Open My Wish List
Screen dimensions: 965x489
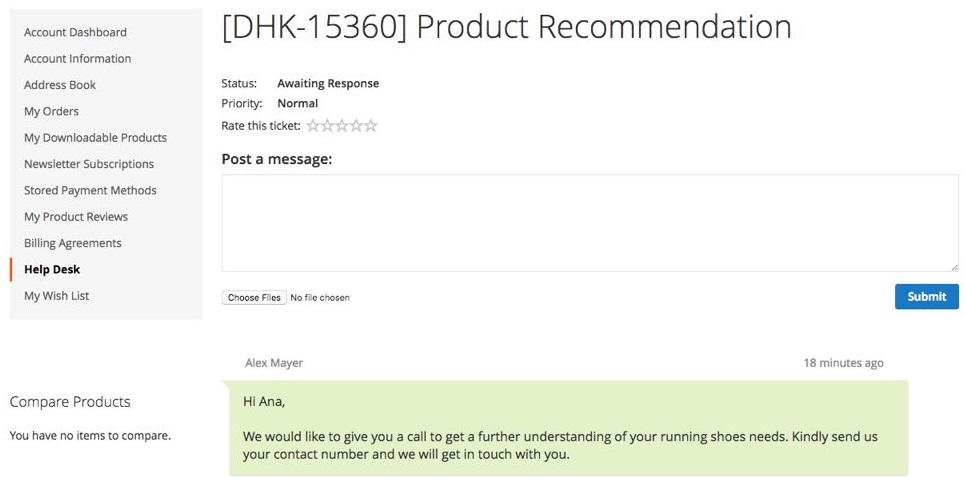click(x=57, y=296)
